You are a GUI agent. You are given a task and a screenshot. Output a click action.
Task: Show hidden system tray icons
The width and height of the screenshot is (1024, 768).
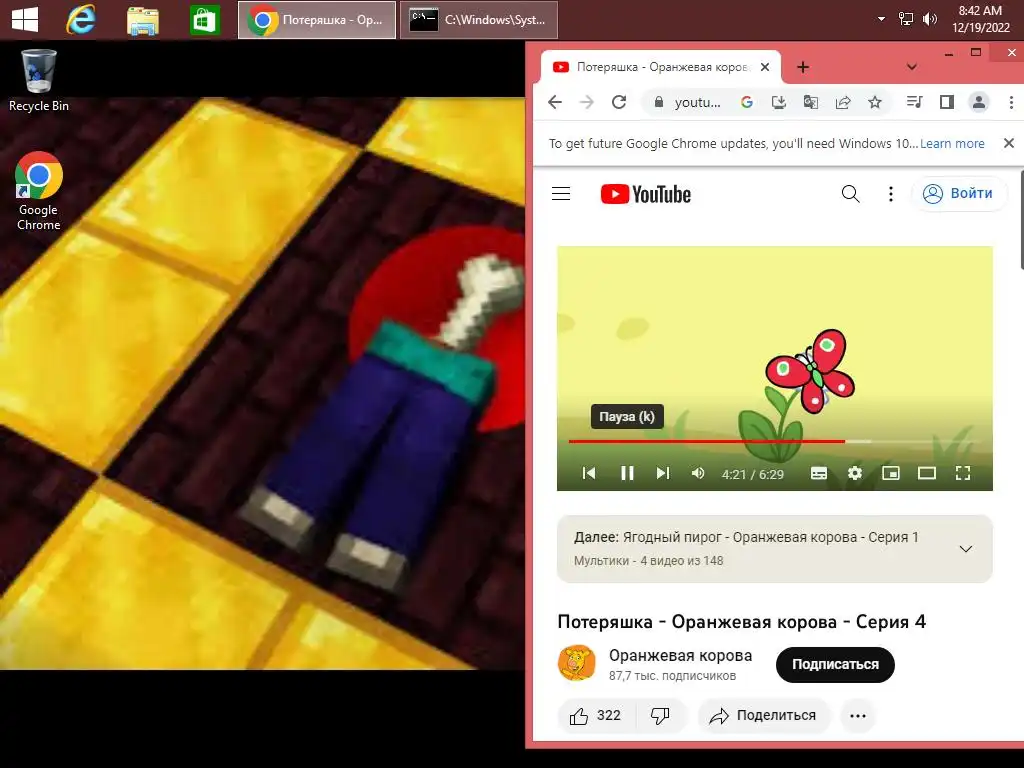tap(881, 19)
